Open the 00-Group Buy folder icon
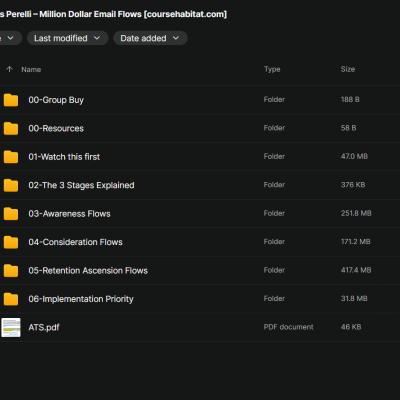This screenshot has height=400, width=400. tap(11, 100)
